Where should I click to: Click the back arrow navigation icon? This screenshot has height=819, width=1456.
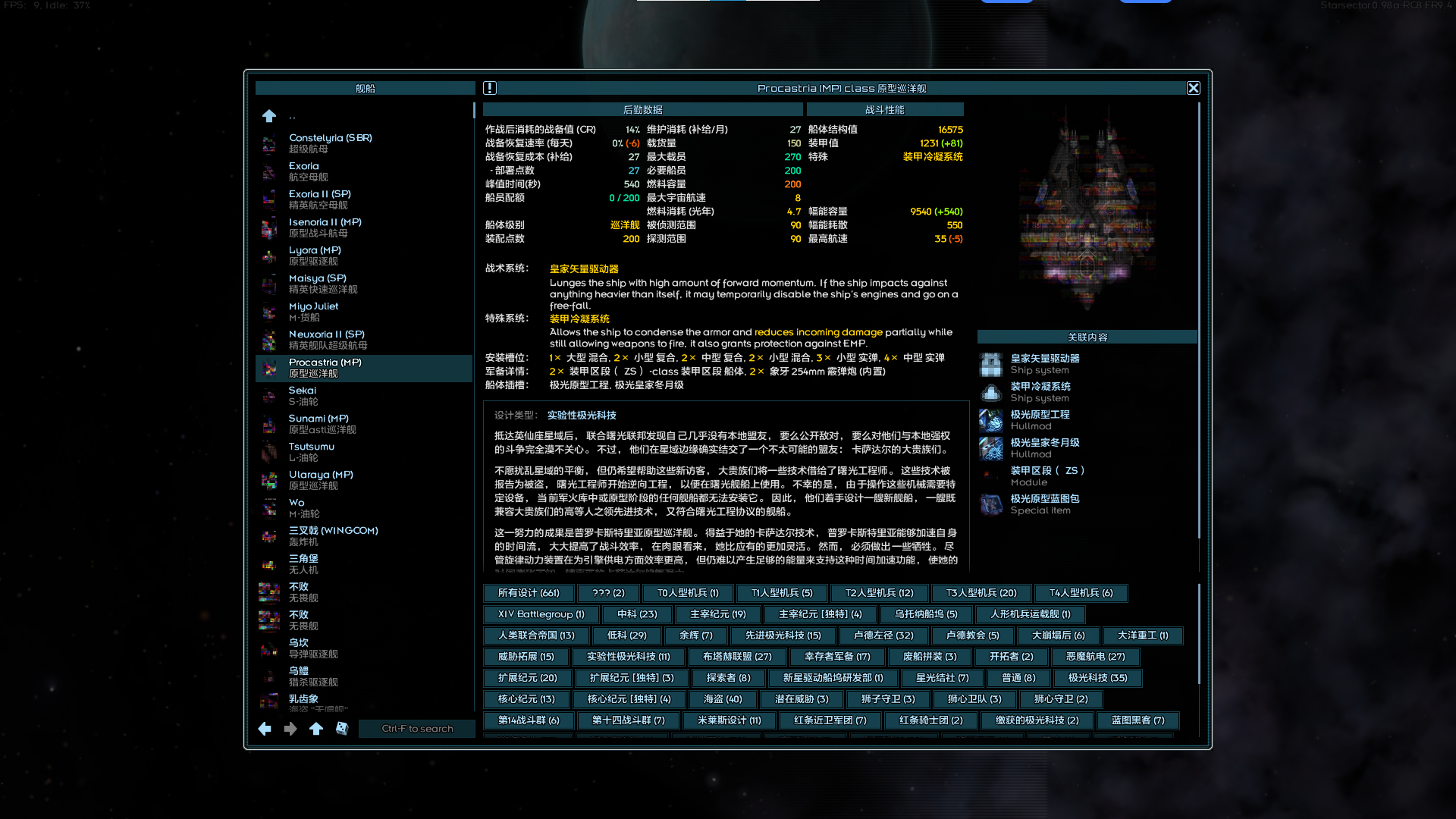[x=265, y=729]
